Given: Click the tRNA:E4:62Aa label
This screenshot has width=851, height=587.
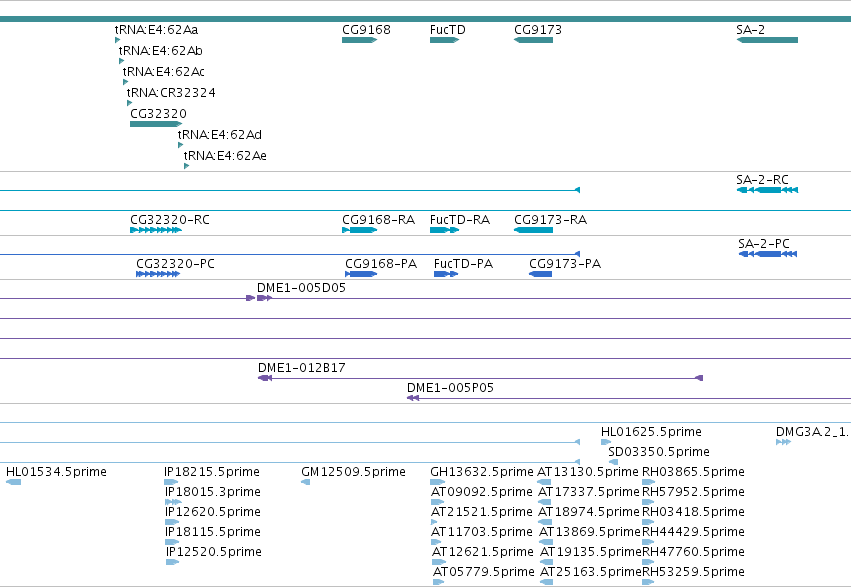Looking at the screenshot, I should [156, 30].
